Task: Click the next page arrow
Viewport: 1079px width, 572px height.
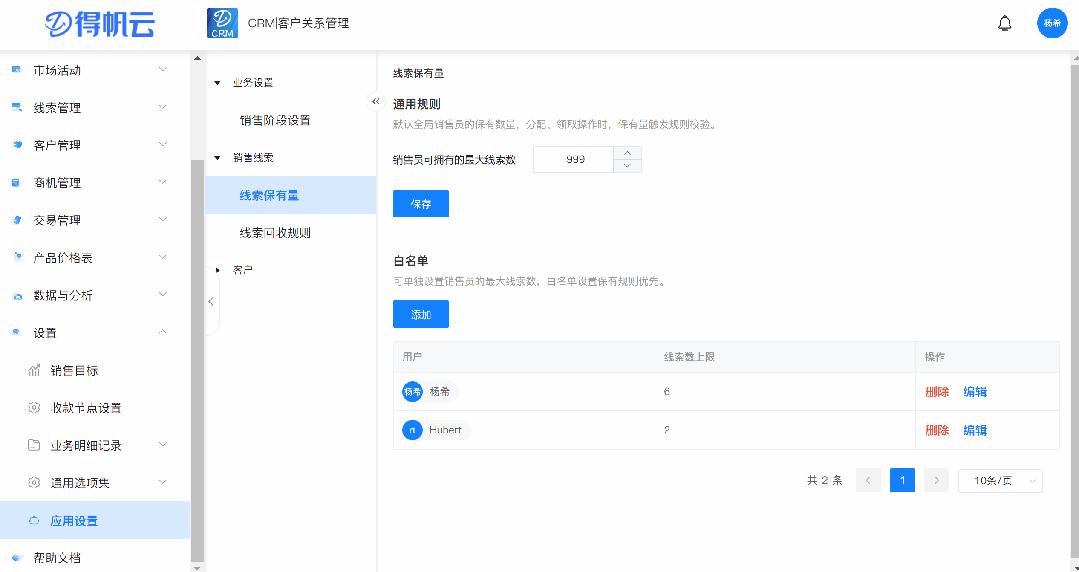Action: [x=936, y=480]
